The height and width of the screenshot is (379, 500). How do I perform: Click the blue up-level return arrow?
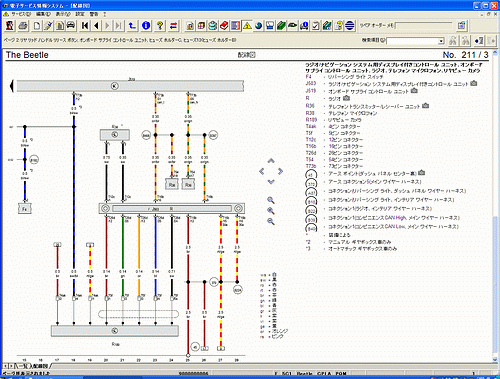[132, 26]
